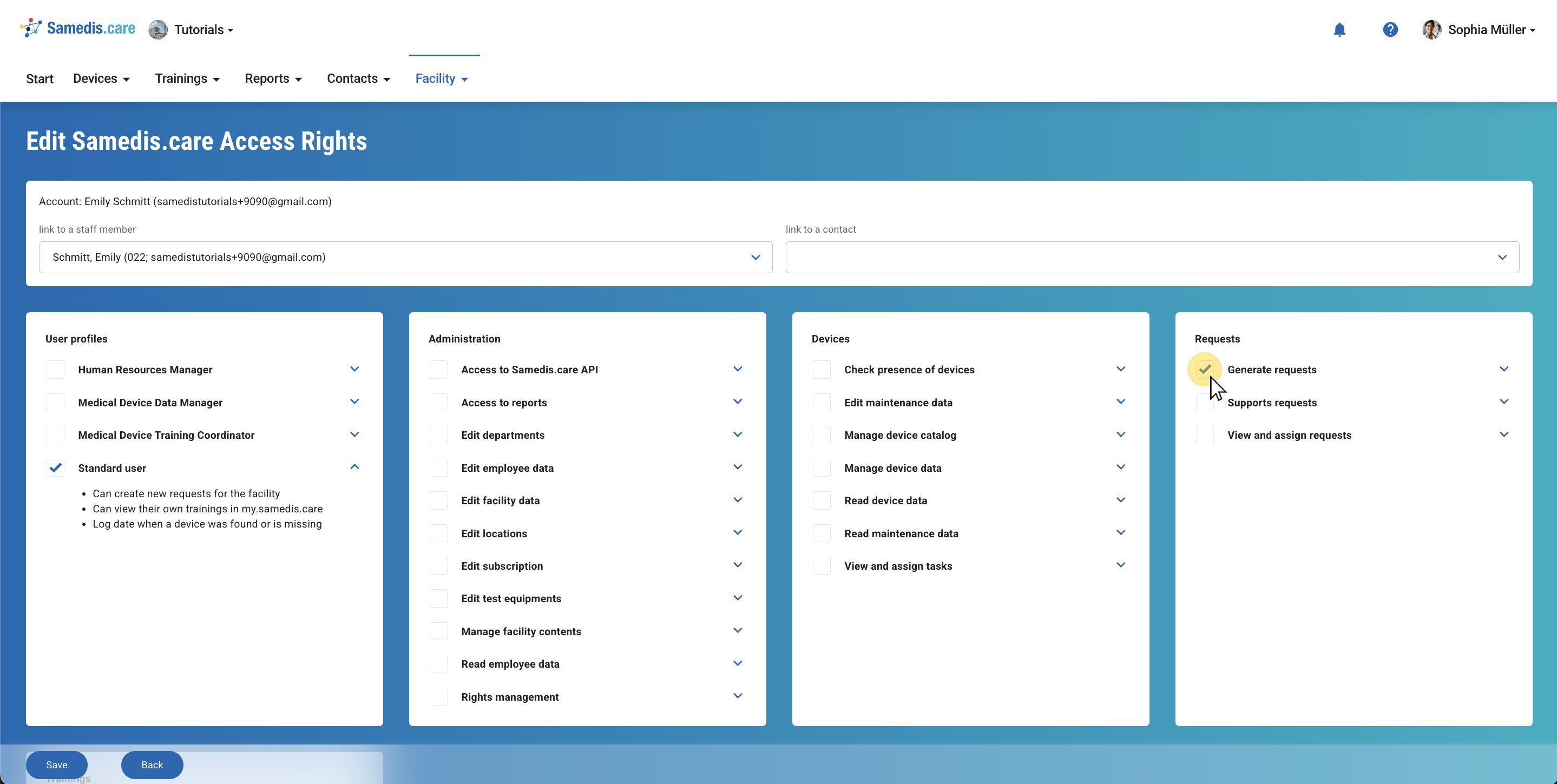
Task: Tick the Edit departments checkbox
Action: point(439,434)
